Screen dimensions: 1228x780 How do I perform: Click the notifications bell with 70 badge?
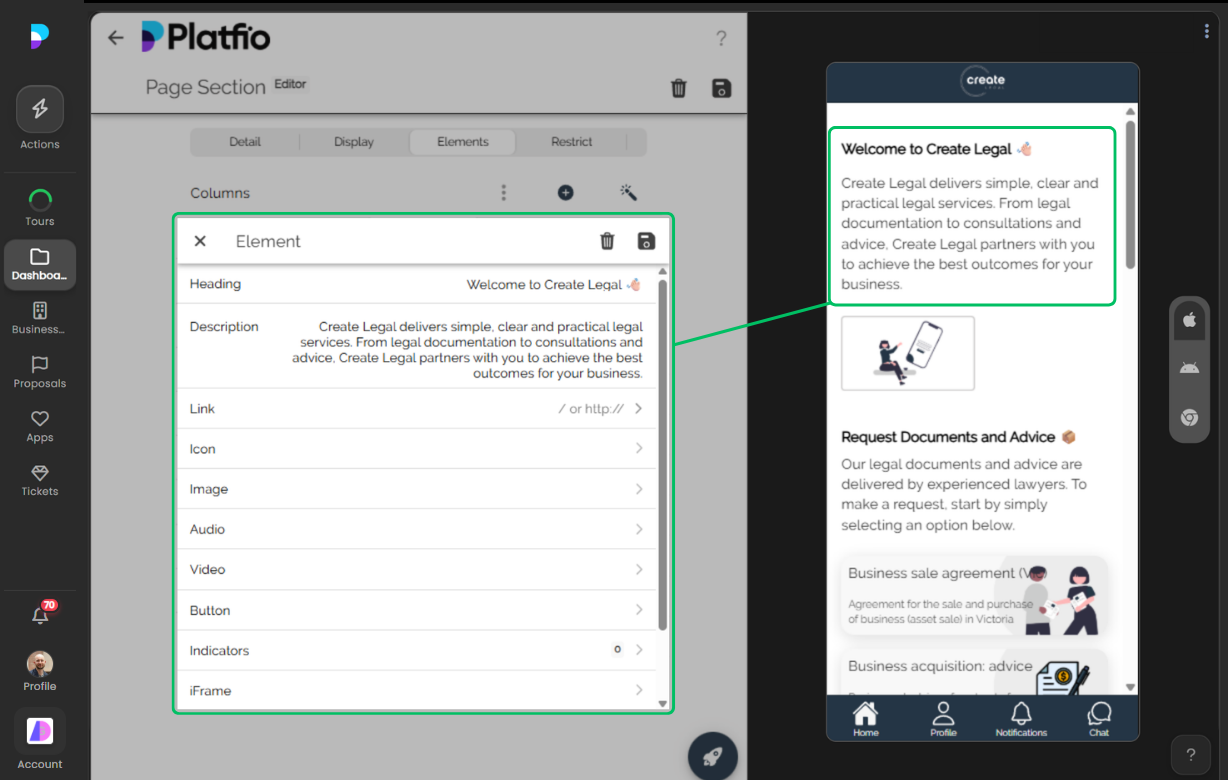click(40, 614)
